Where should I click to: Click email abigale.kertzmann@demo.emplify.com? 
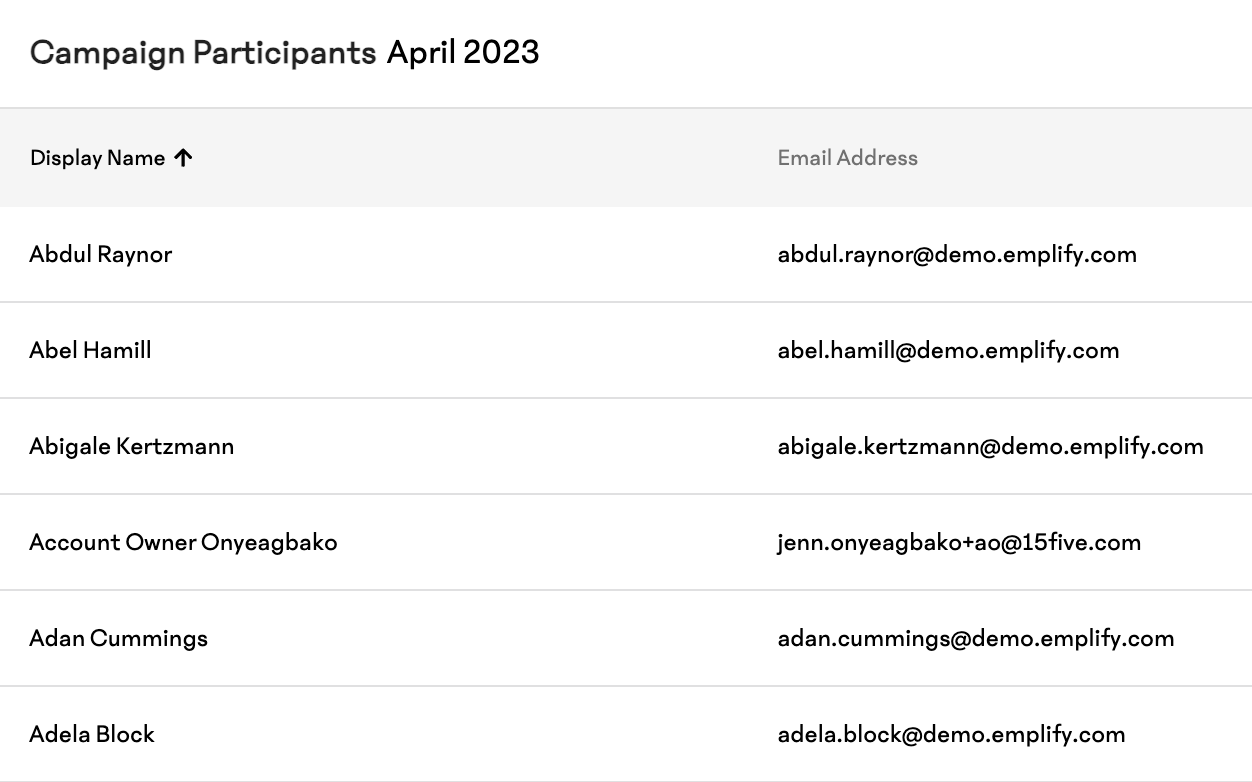click(991, 446)
